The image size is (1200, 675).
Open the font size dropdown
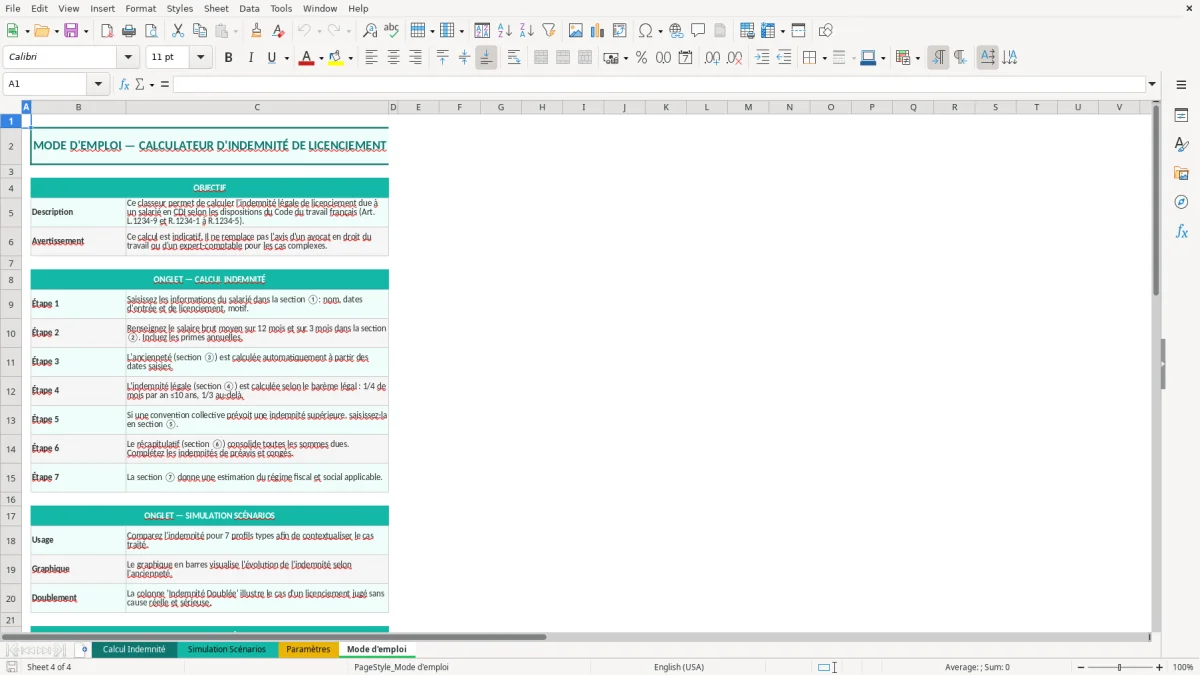(x=201, y=58)
